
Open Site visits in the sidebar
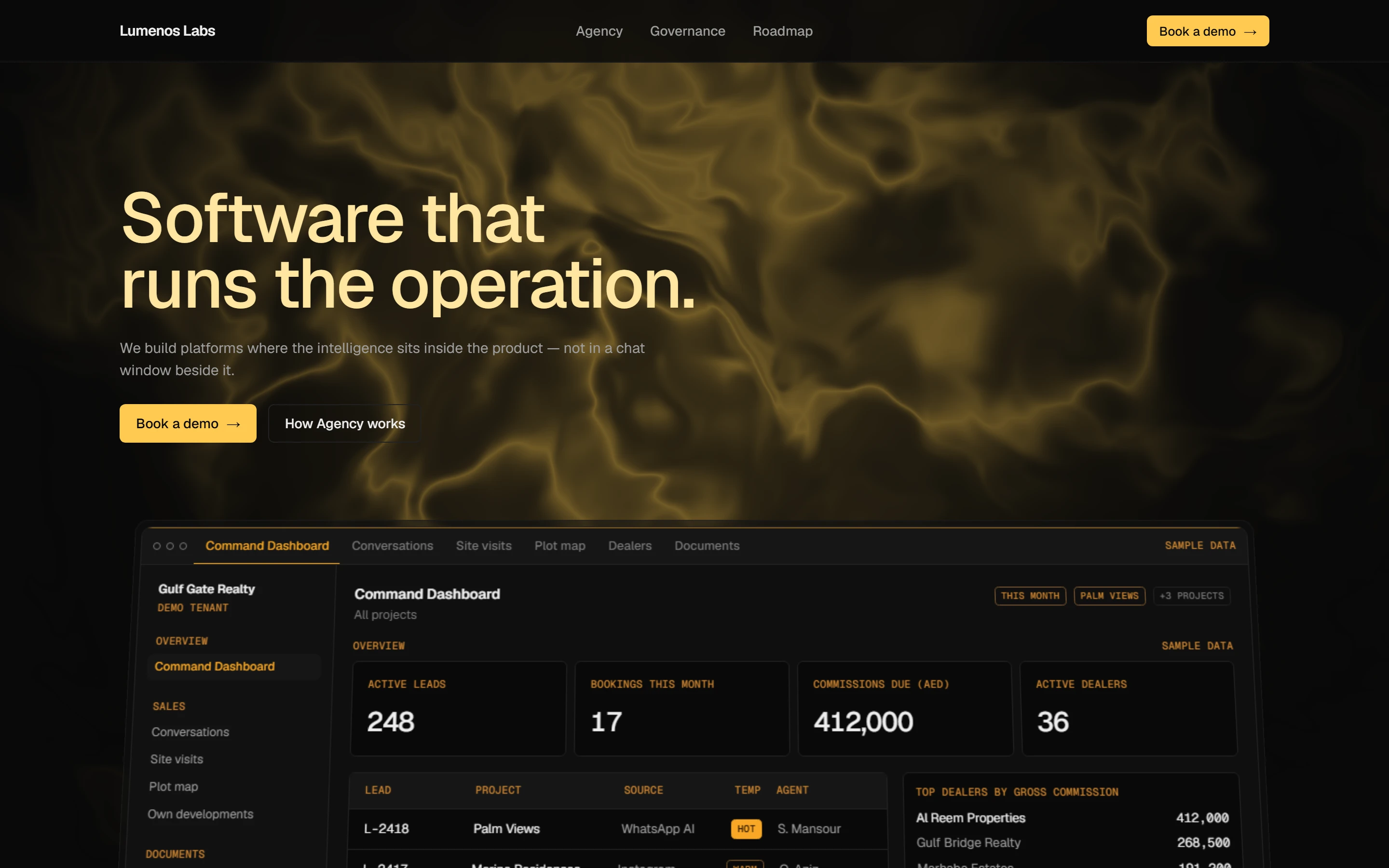pos(177,759)
